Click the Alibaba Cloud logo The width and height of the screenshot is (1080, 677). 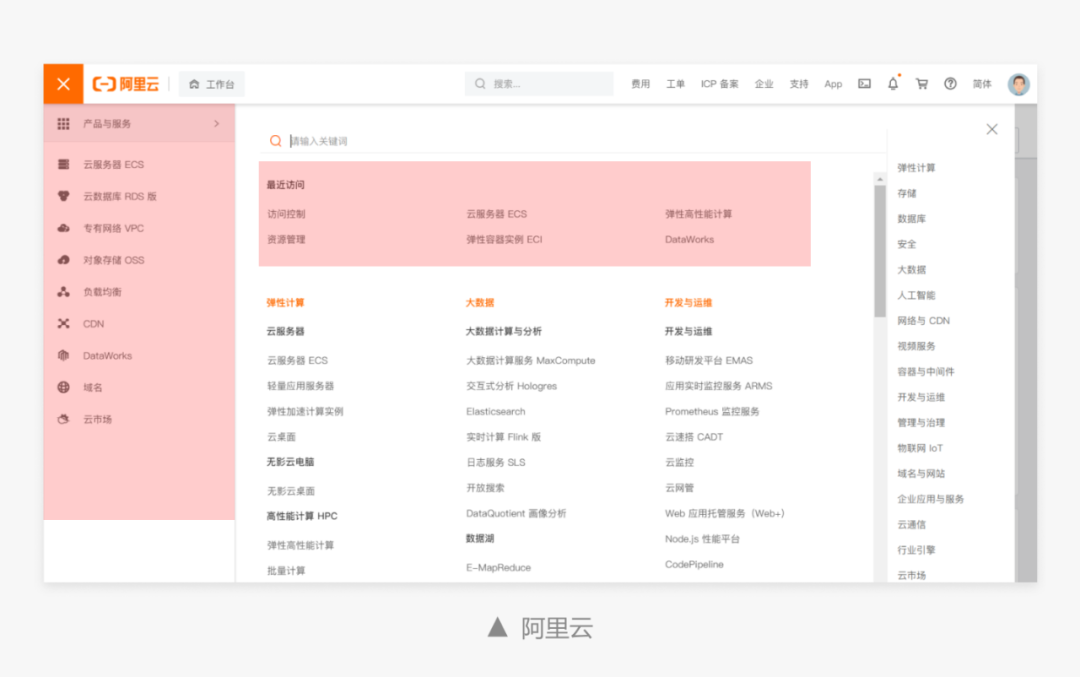[126, 84]
